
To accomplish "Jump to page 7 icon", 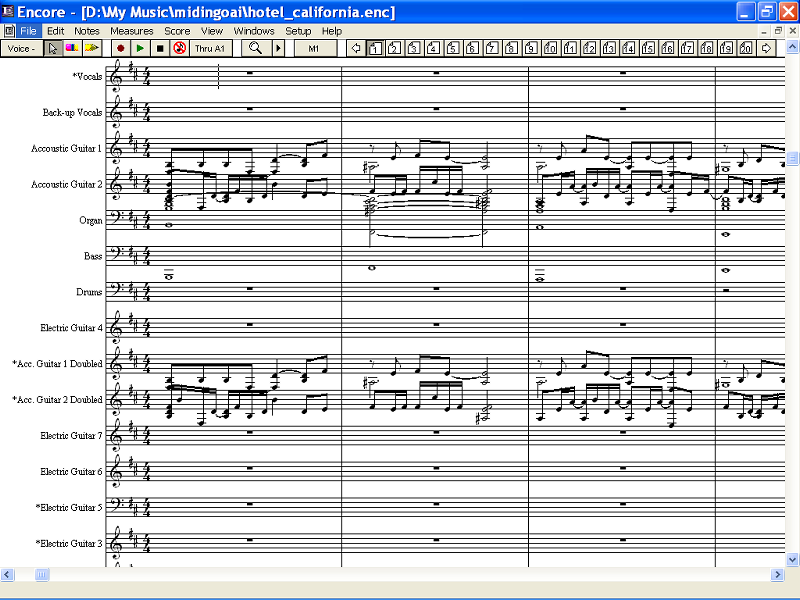I will click(x=492, y=48).
